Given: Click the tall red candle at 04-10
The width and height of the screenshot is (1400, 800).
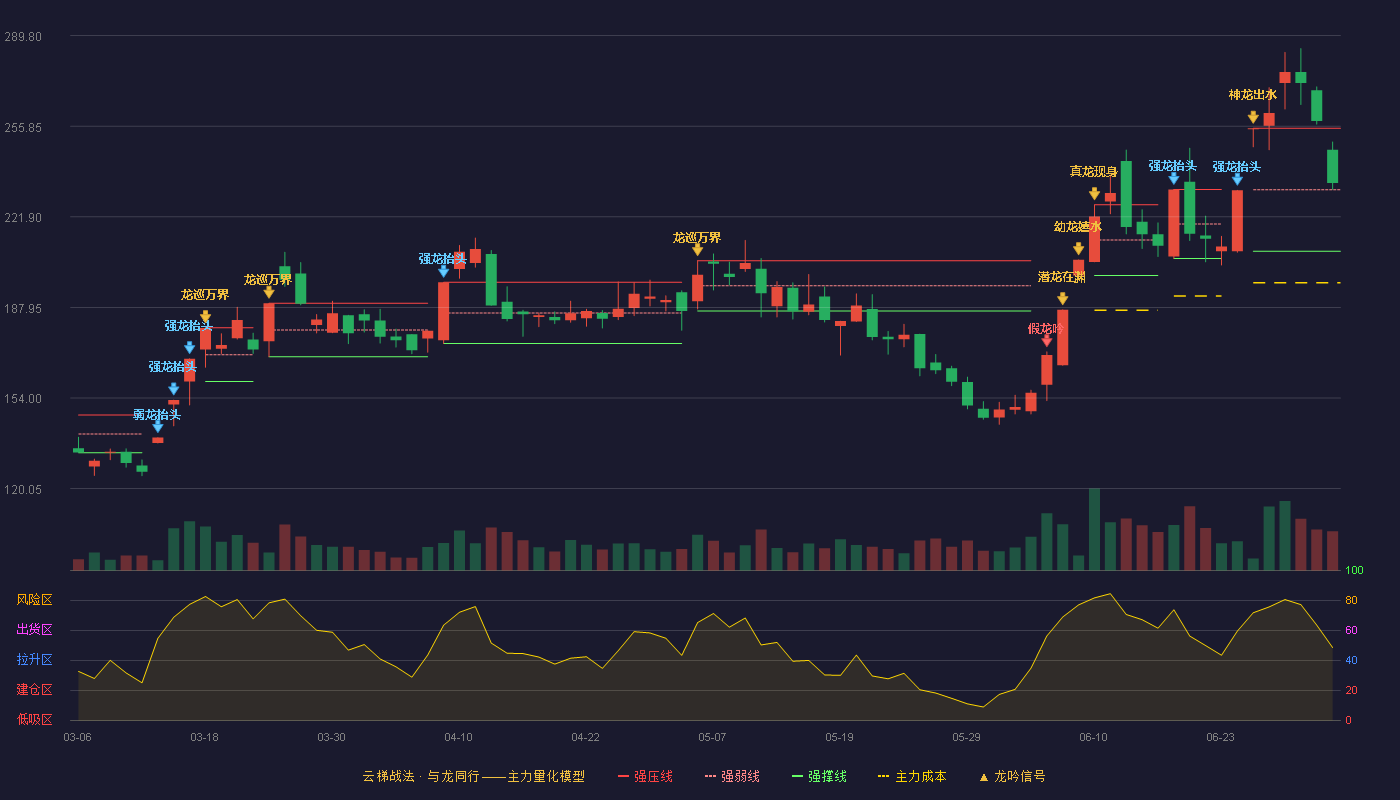Looking at the screenshot, I should coord(443,311).
